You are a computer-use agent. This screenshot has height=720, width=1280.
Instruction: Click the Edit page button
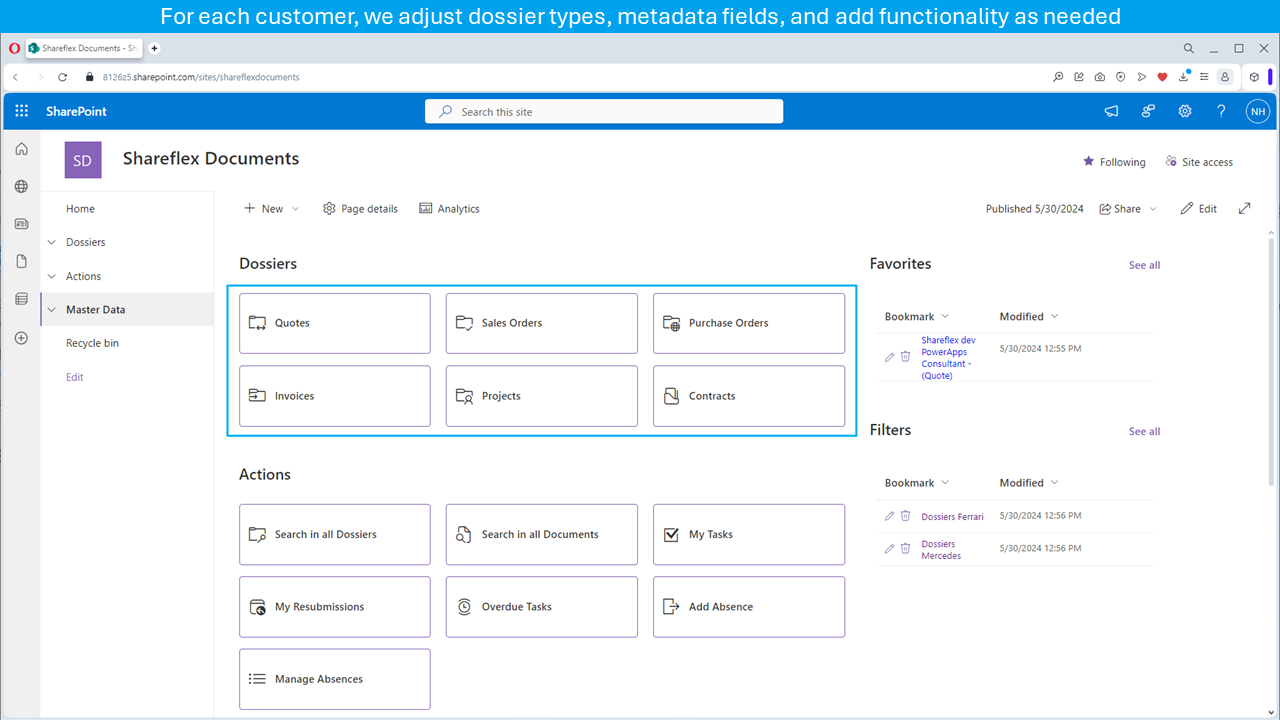click(x=1198, y=209)
